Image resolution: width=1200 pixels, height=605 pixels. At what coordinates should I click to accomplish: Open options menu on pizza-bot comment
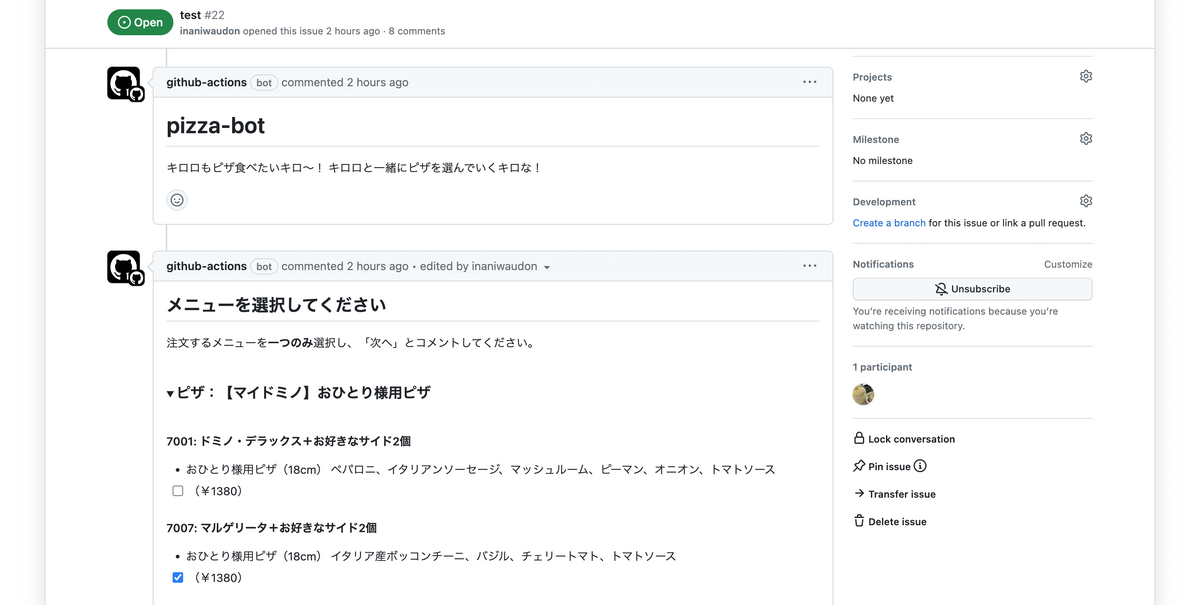pos(810,82)
